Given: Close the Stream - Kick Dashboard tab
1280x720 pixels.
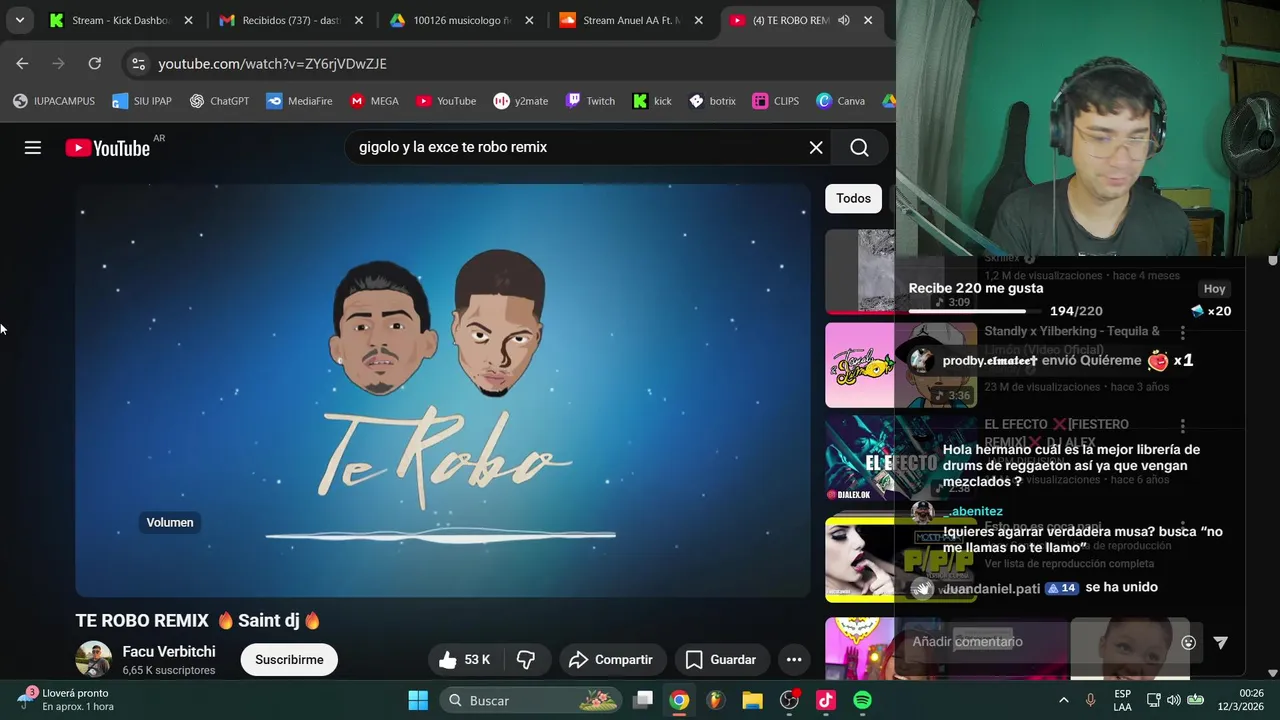Looking at the screenshot, I should (x=188, y=20).
